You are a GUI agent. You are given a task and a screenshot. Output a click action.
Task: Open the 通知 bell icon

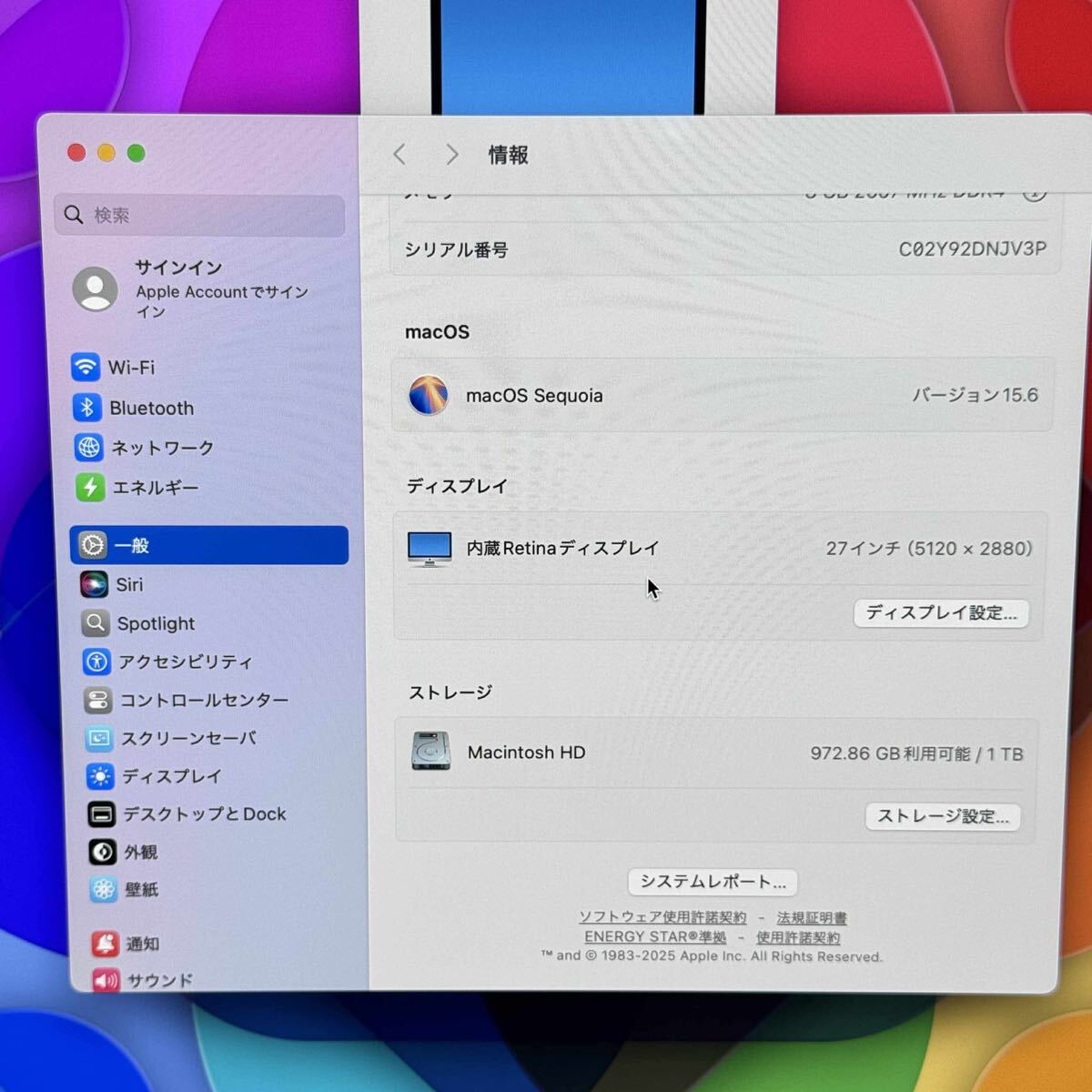click(x=106, y=944)
